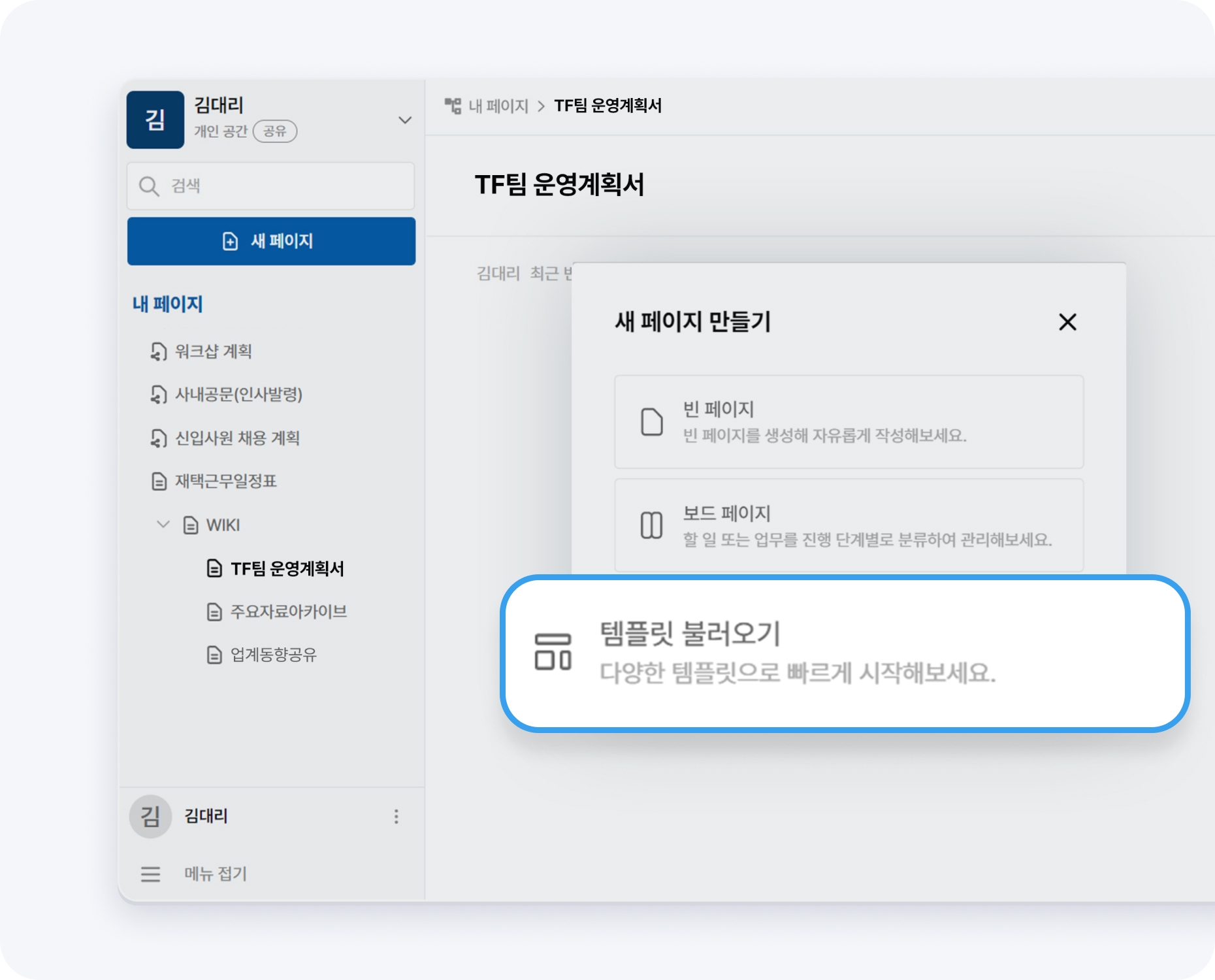
Task: Click the 새 페이지 button
Action: tap(271, 241)
